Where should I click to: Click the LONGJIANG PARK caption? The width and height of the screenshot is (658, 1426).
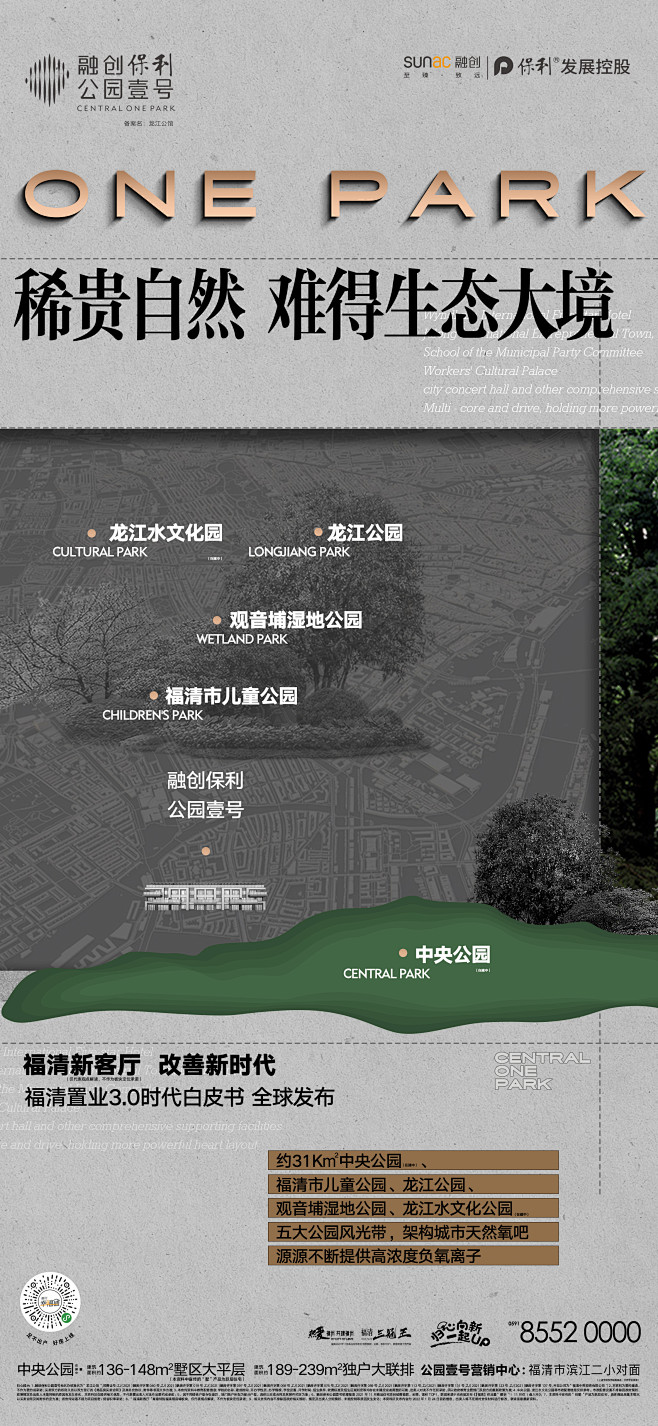click(x=299, y=552)
